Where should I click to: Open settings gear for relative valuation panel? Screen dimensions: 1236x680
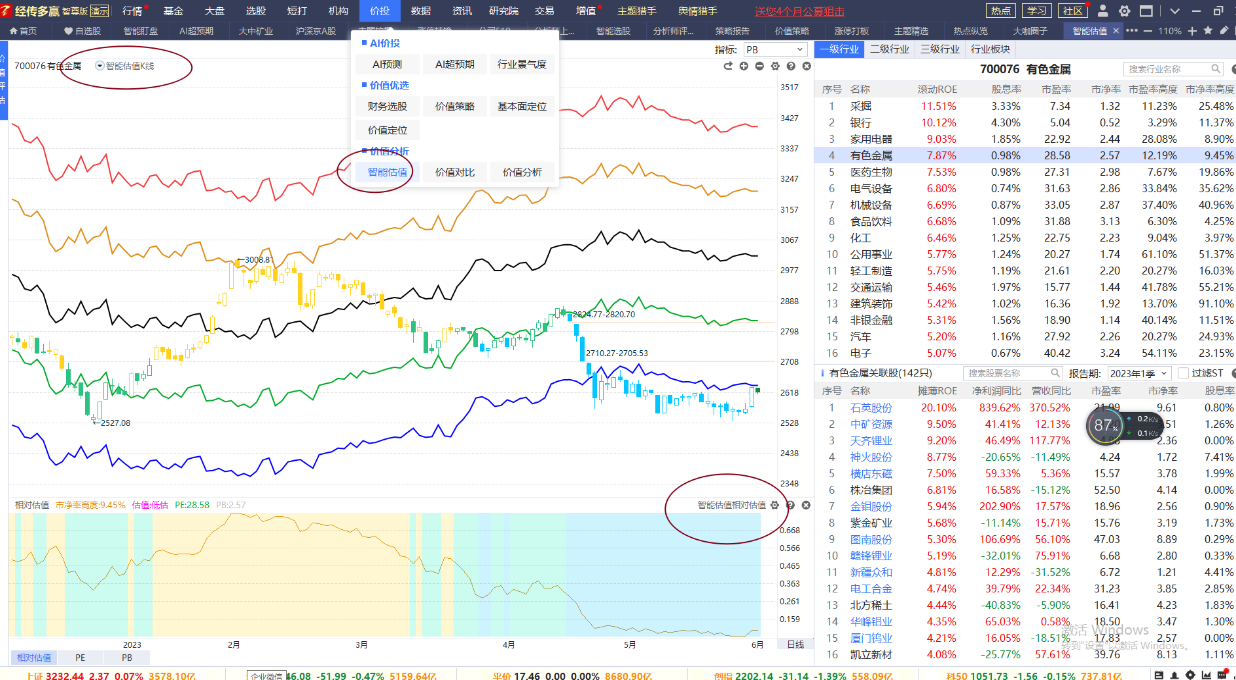[775, 505]
